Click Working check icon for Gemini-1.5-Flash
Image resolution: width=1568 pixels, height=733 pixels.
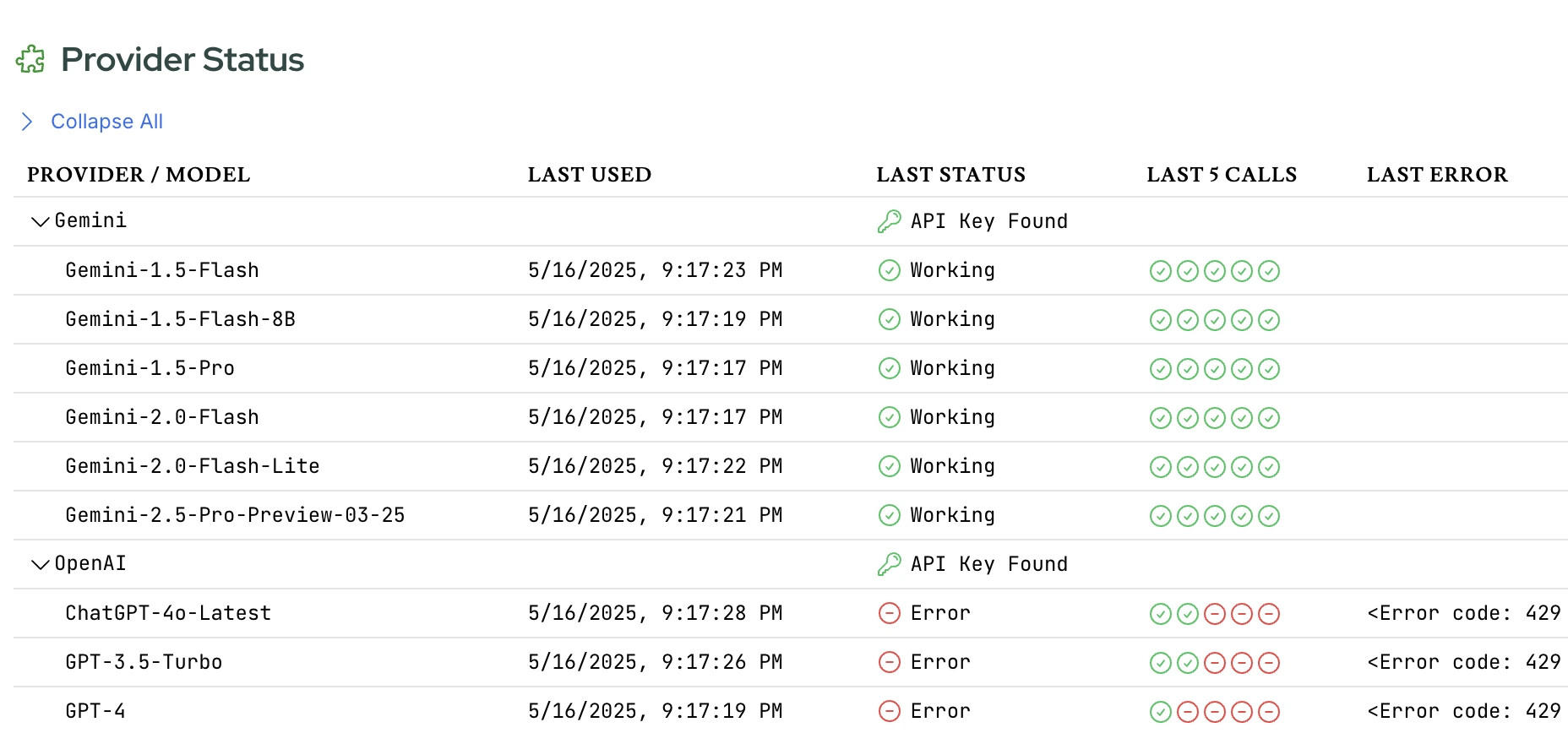click(x=890, y=270)
